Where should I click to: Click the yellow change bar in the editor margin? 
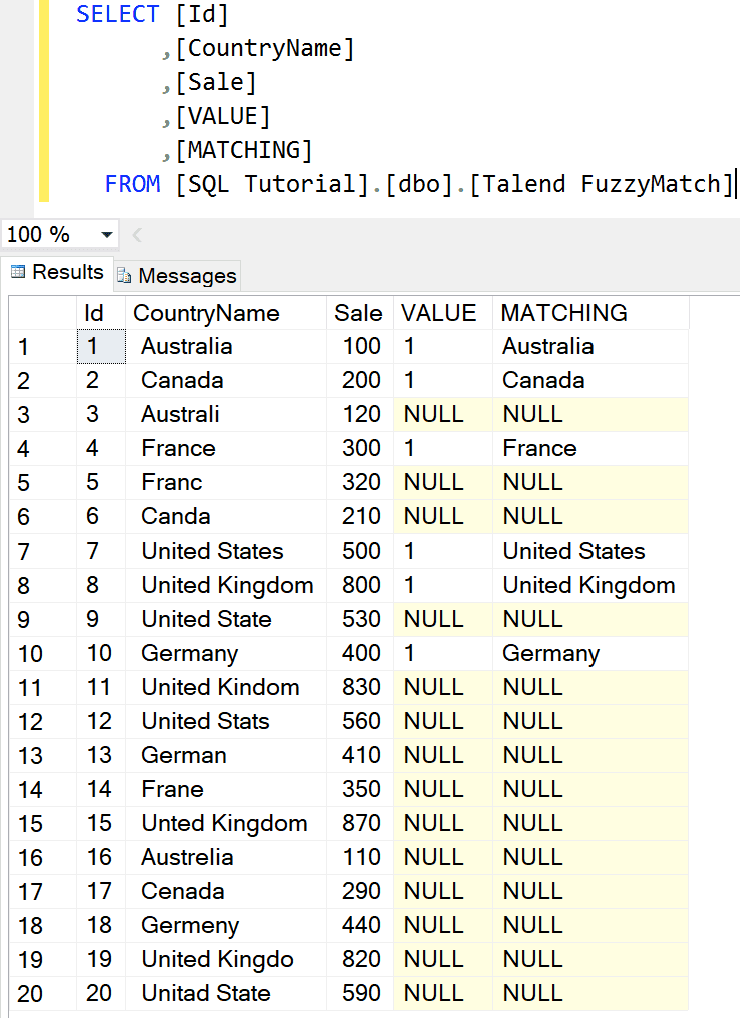[x=45, y=100]
